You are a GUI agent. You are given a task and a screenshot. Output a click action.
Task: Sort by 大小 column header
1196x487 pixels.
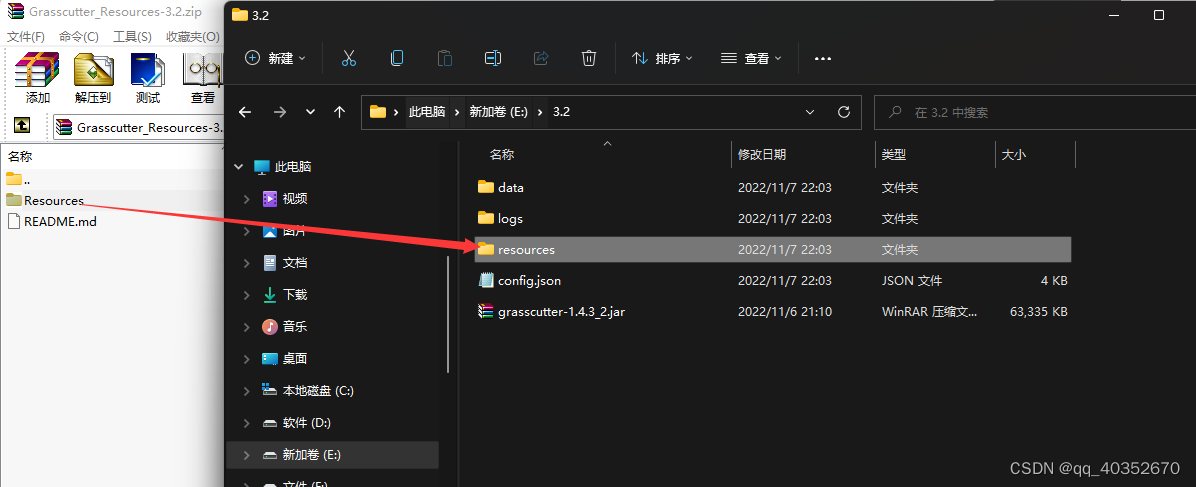[x=1014, y=155]
